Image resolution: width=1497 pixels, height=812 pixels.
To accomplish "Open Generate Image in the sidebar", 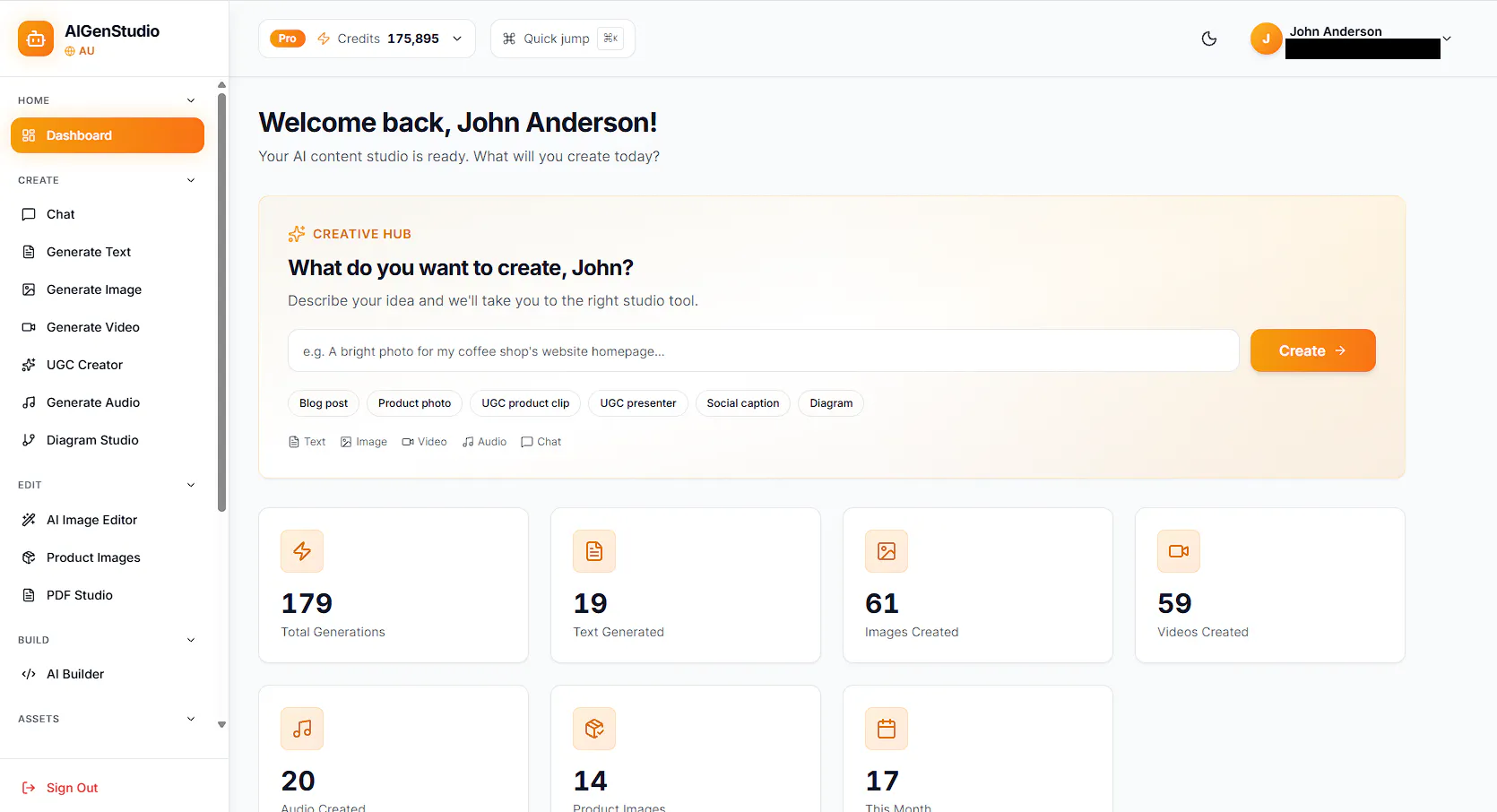I will click(108, 289).
